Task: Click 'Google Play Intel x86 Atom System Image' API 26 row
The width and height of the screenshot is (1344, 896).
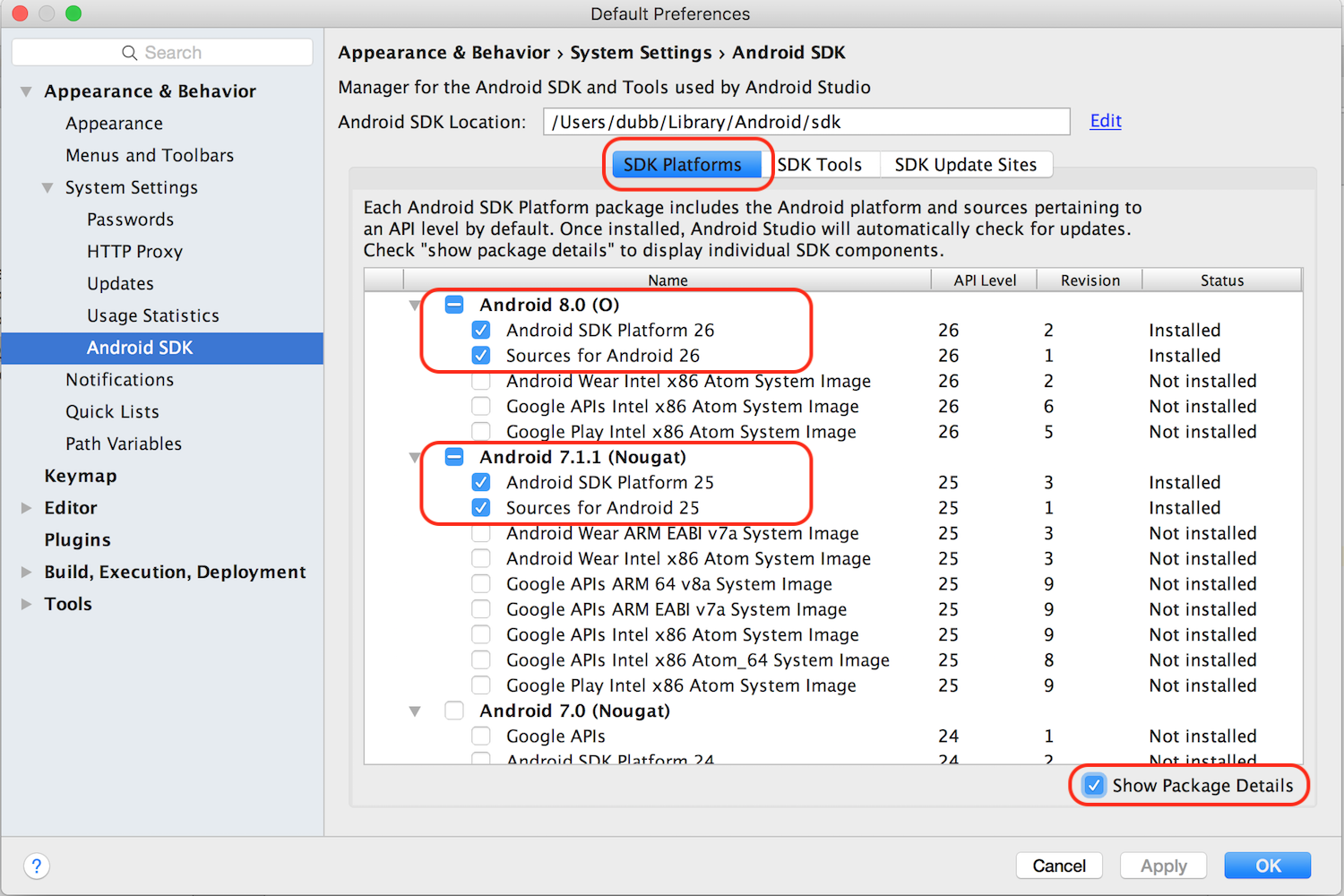Action: [x=833, y=432]
